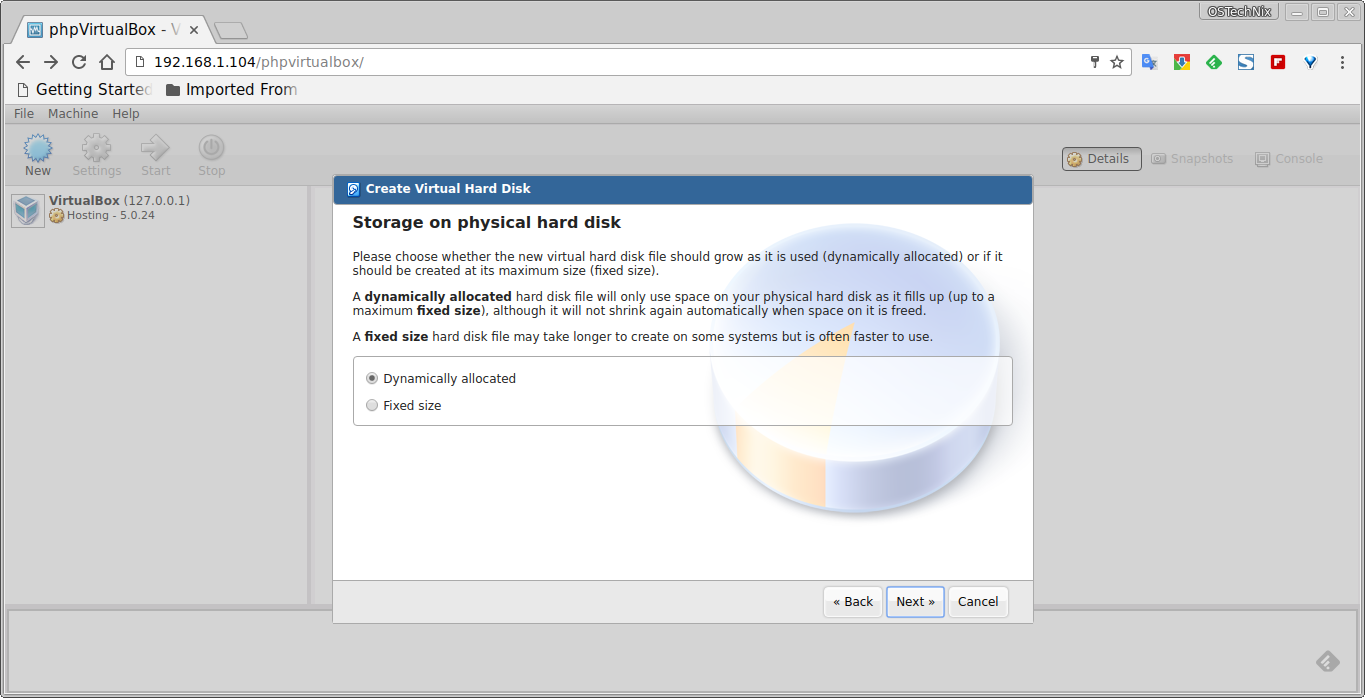Select the Dynamically allocated option
The width and height of the screenshot is (1365, 698).
click(371, 378)
